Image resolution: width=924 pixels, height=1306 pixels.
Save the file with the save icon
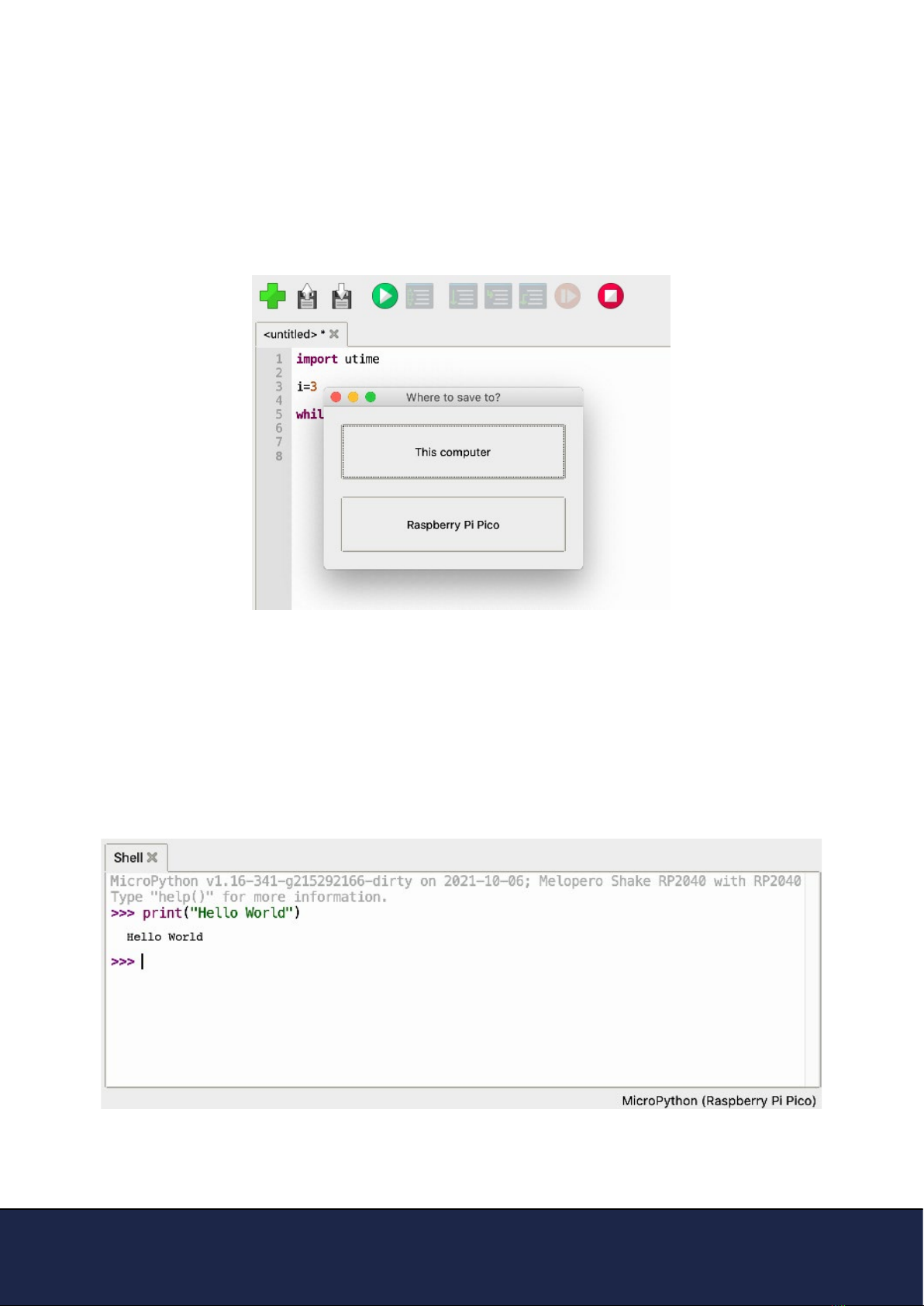(342, 296)
